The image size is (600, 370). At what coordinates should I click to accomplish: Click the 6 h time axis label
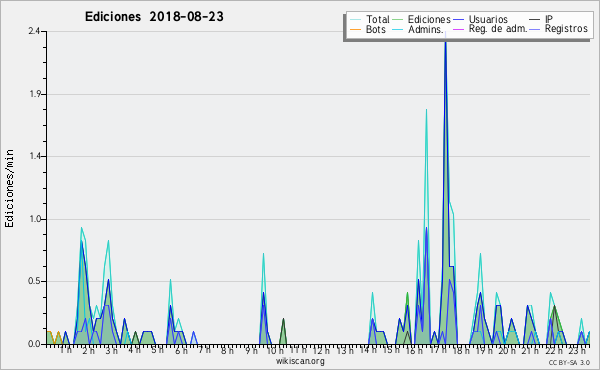(x=181, y=350)
